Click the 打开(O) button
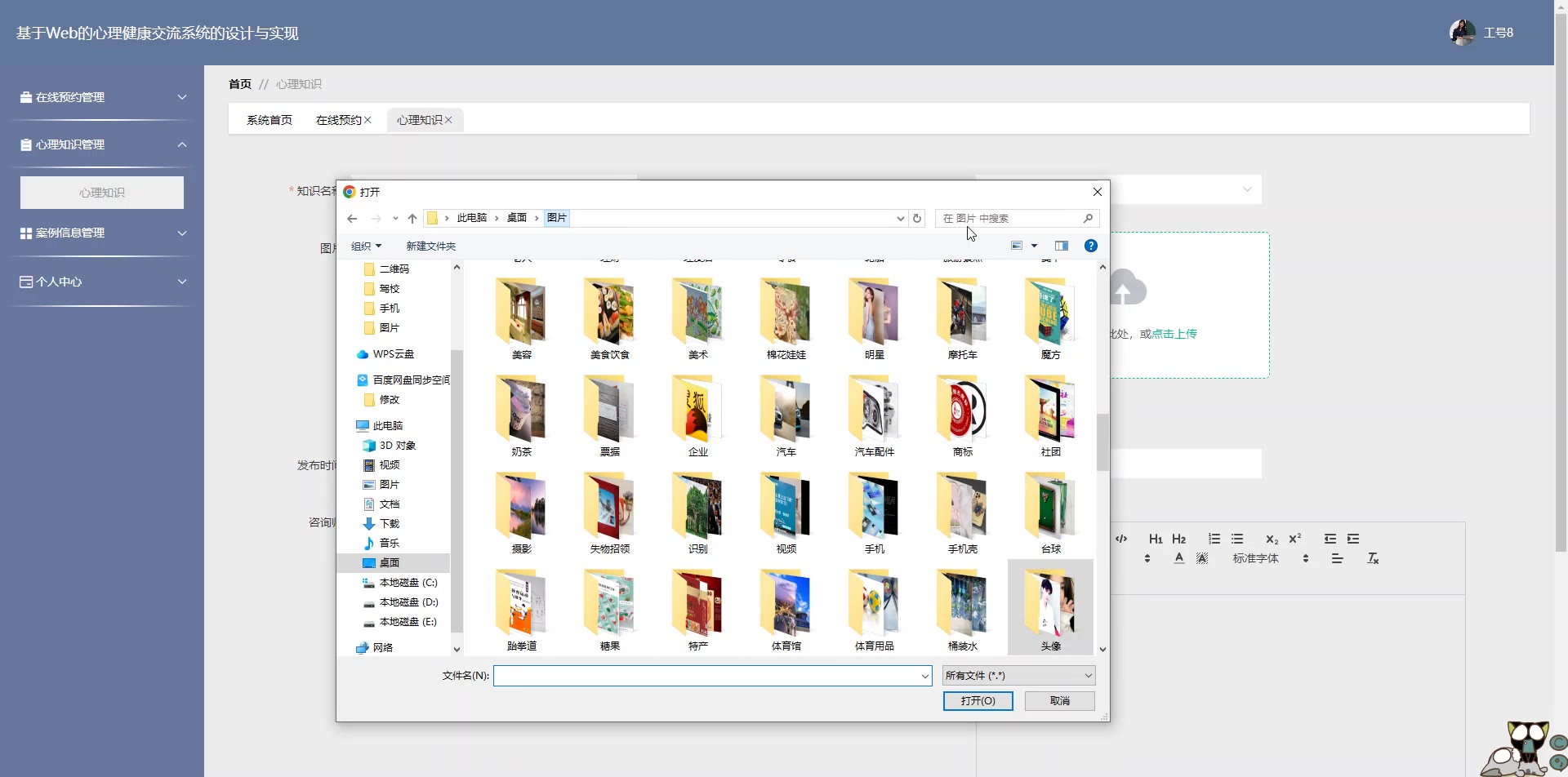The width and height of the screenshot is (1568, 777). [x=978, y=700]
